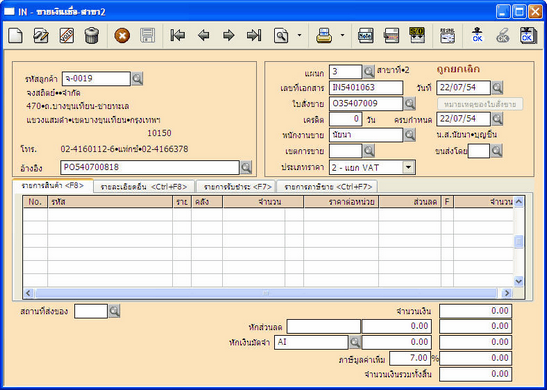This screenshot has width=547, height=390.
Task: Minimize the IN window
Action: pyautogui.click(x=503, y=12)
